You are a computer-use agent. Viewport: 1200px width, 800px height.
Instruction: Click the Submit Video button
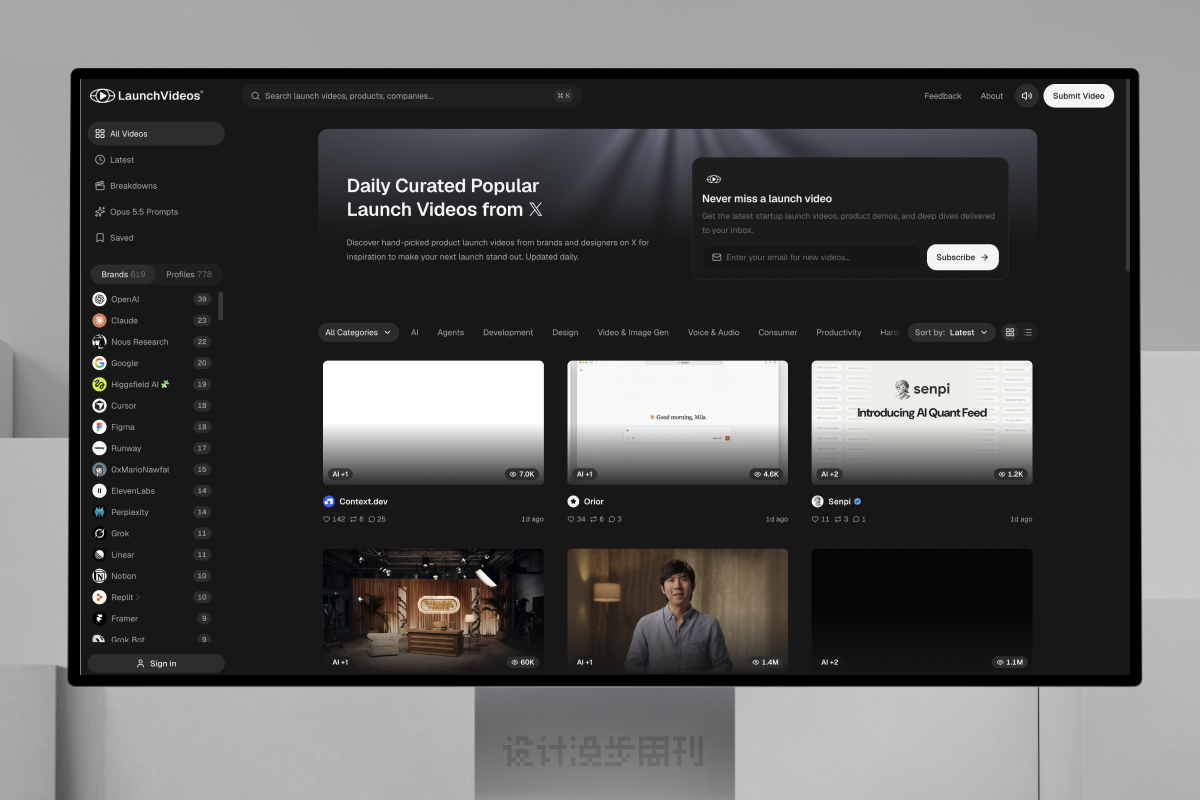[1079, 96]
